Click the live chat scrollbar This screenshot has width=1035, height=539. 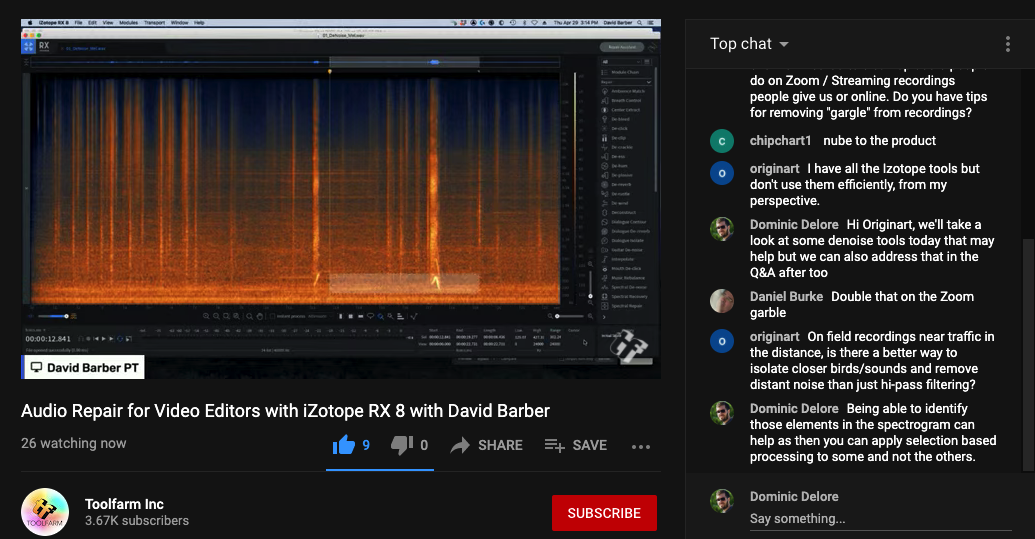(x=1028, y=355)
